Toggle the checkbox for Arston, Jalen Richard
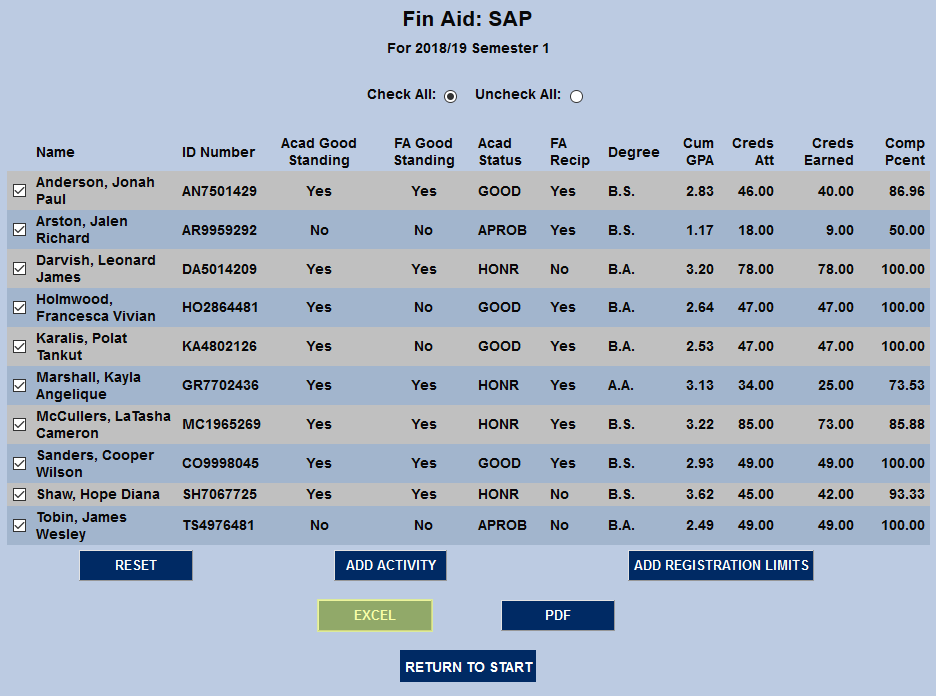936x696 pixels. (x=18, y=229)
